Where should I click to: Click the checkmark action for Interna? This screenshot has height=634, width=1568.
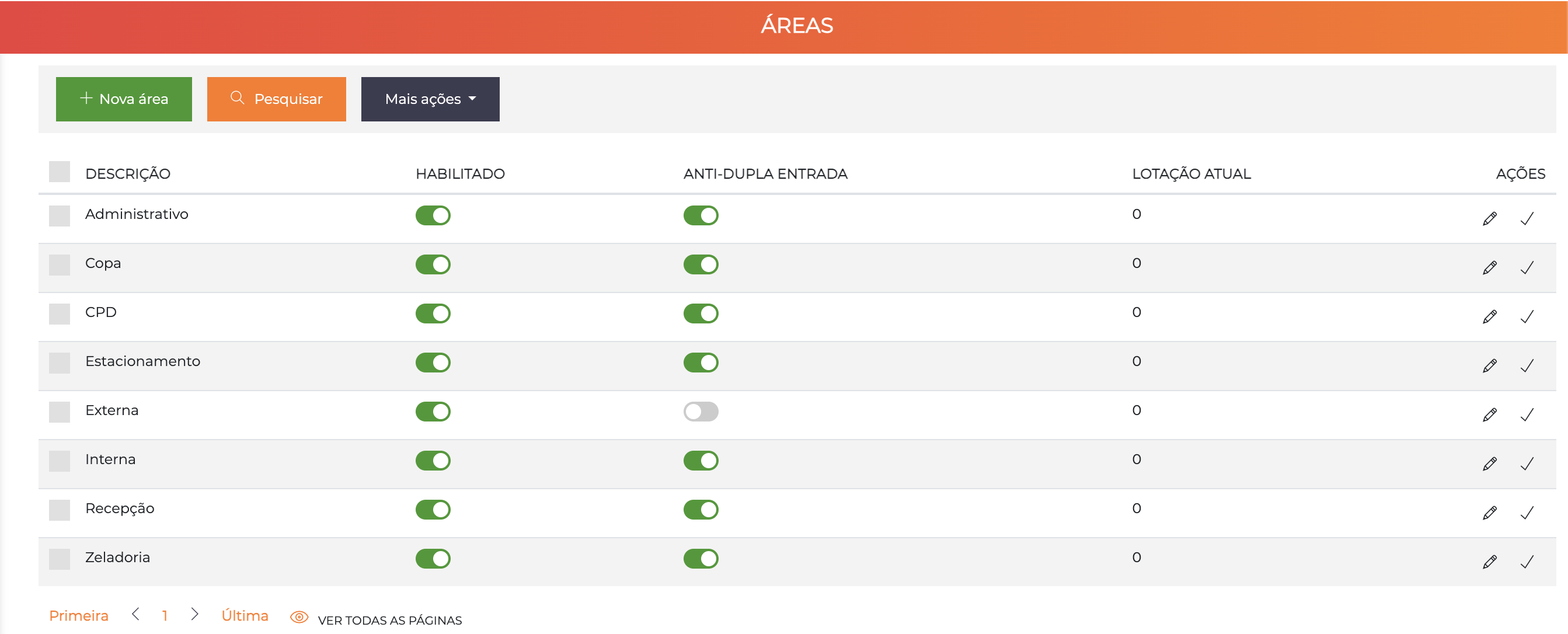click(x=1527, y=464)
